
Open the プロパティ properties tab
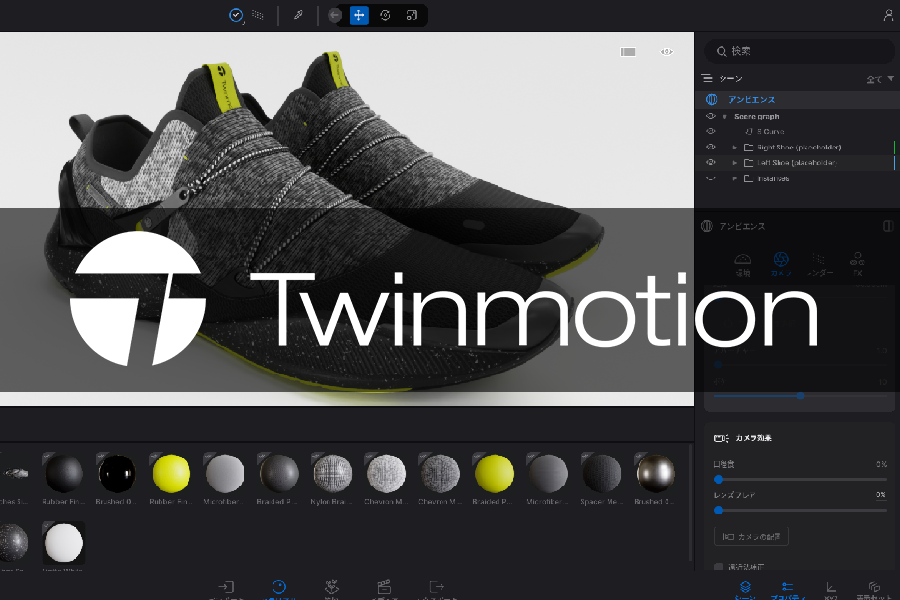(x=788, y=590)
